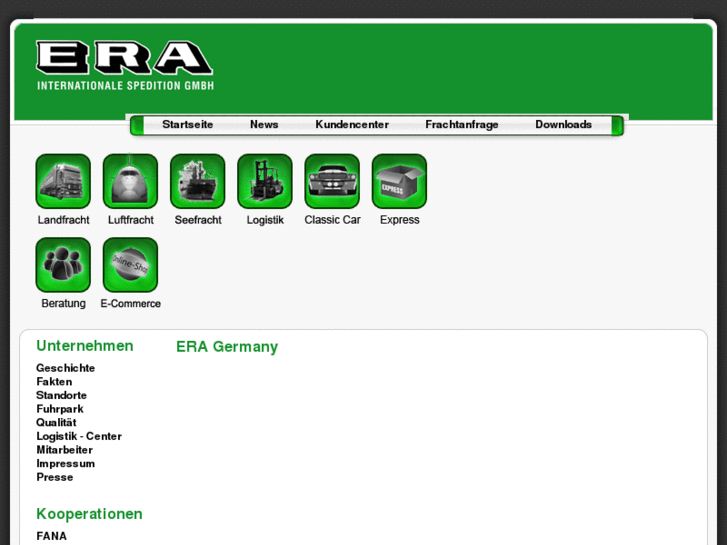Open the Geschichte sidebar link
Image resolution: width=727 pixels, height=545 pixels.
65,368
